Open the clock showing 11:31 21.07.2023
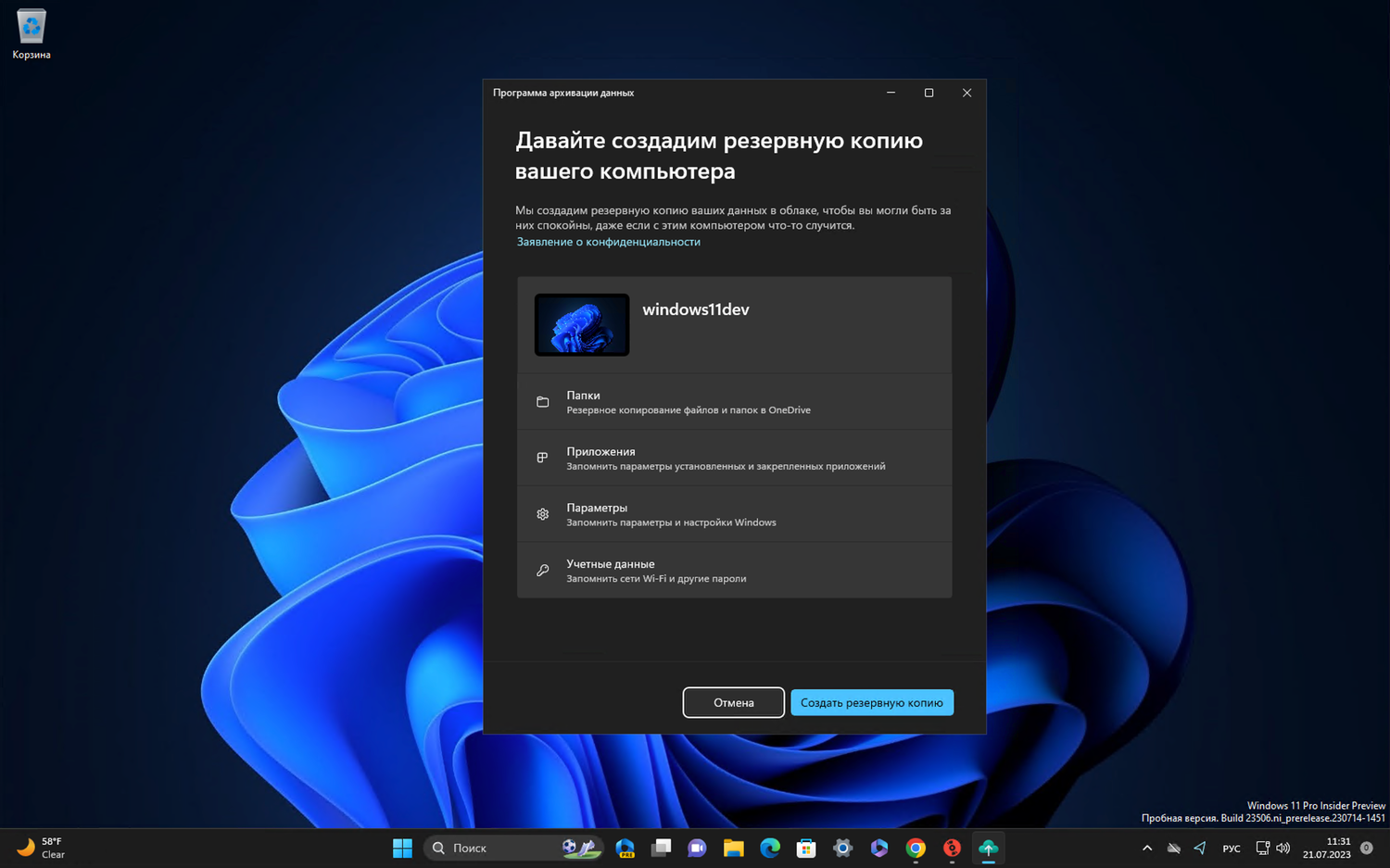Screen dimensions: 1390x868 [1327, 848]
